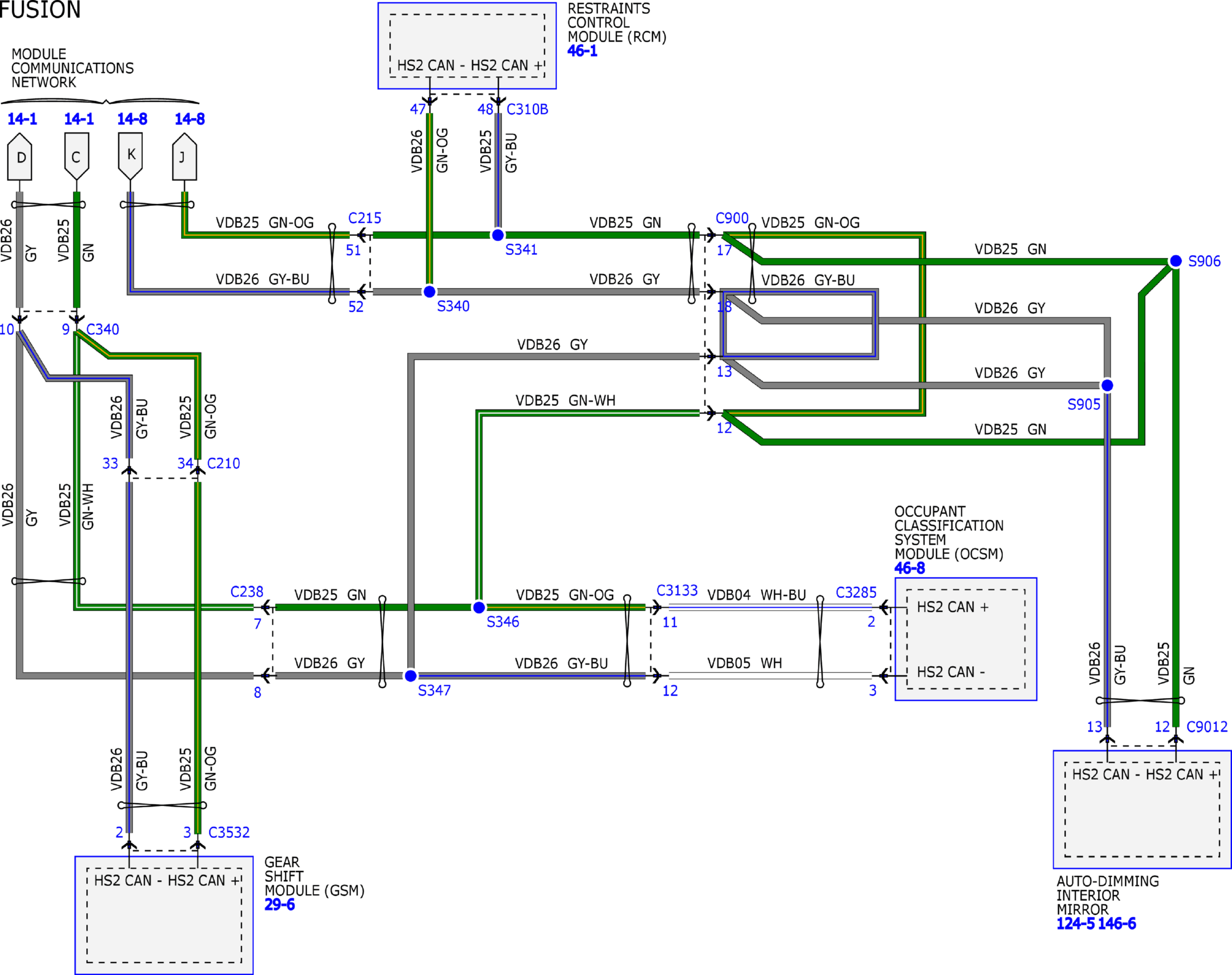1232x975 pixels.
Task: Click the Auto-Dimming Interior Mirror label
Action: click(1108, 896)
